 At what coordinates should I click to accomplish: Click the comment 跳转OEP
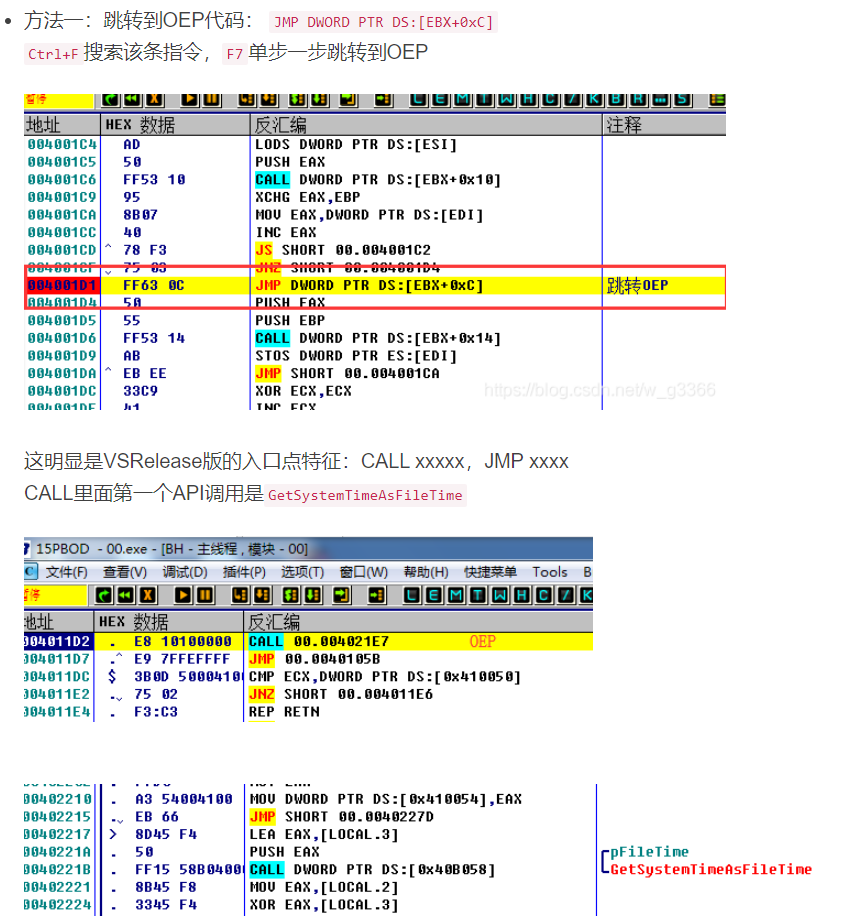(637, 285)
